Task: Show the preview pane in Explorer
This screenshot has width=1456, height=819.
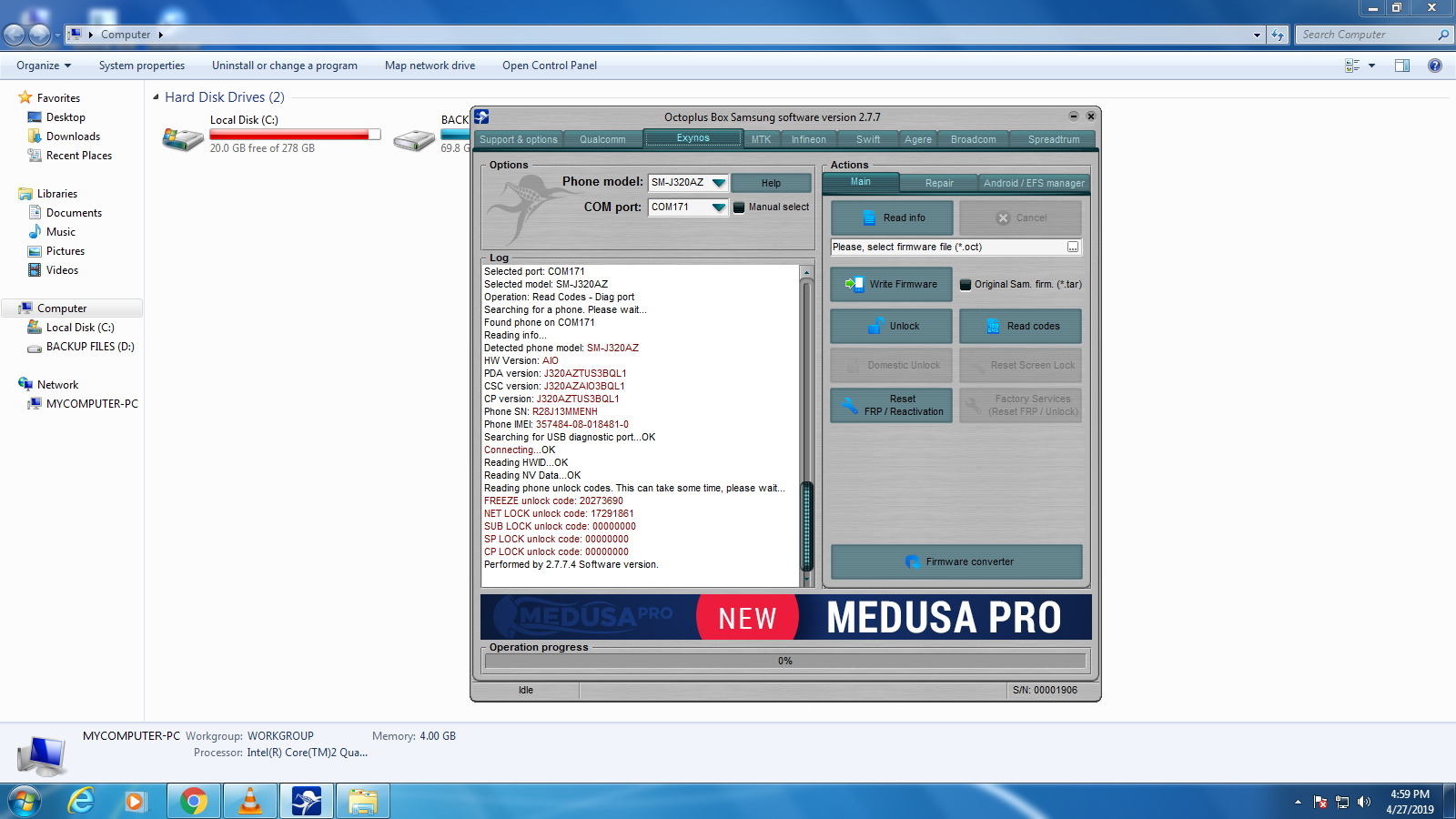Action: [1402, 66]
